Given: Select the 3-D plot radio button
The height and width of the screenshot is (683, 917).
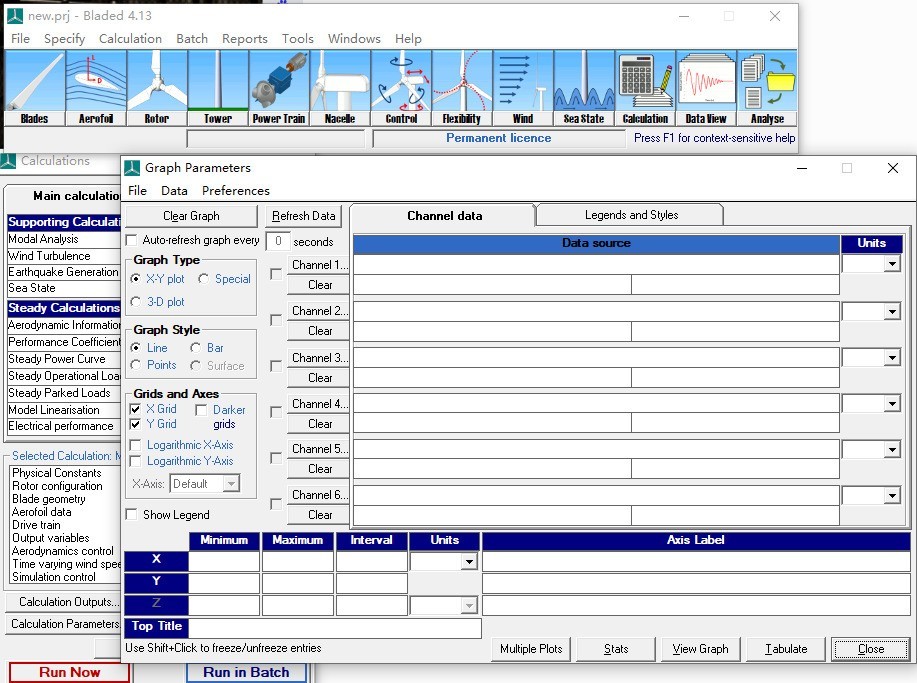Looking at the screenshot, I should tap(137, 302).
